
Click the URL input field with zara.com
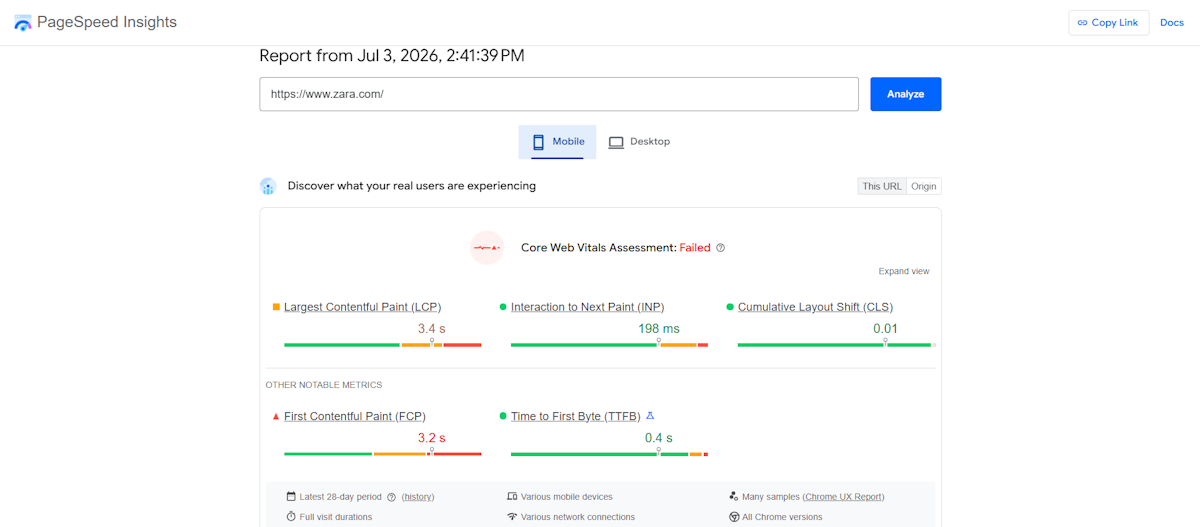click(x=559, y=94)
